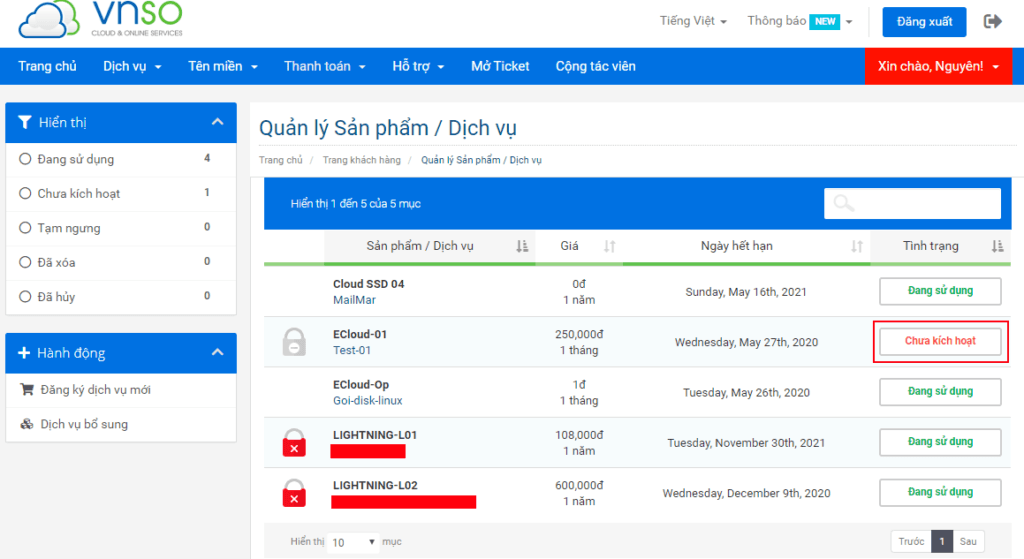Open the Dịch vụ menu dropdown
Screen dimensions: 1024x559
pos(132,66)
